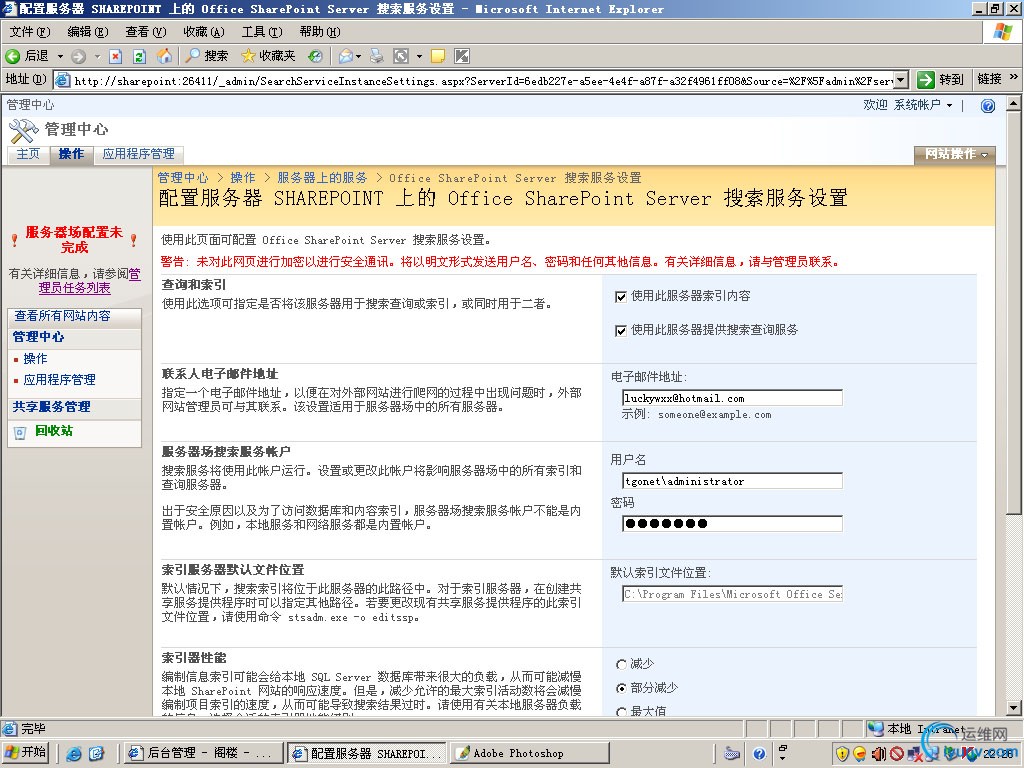Click the yellow shield tray icon
The width and height of the screenshot is (1024, 768).
842,754
